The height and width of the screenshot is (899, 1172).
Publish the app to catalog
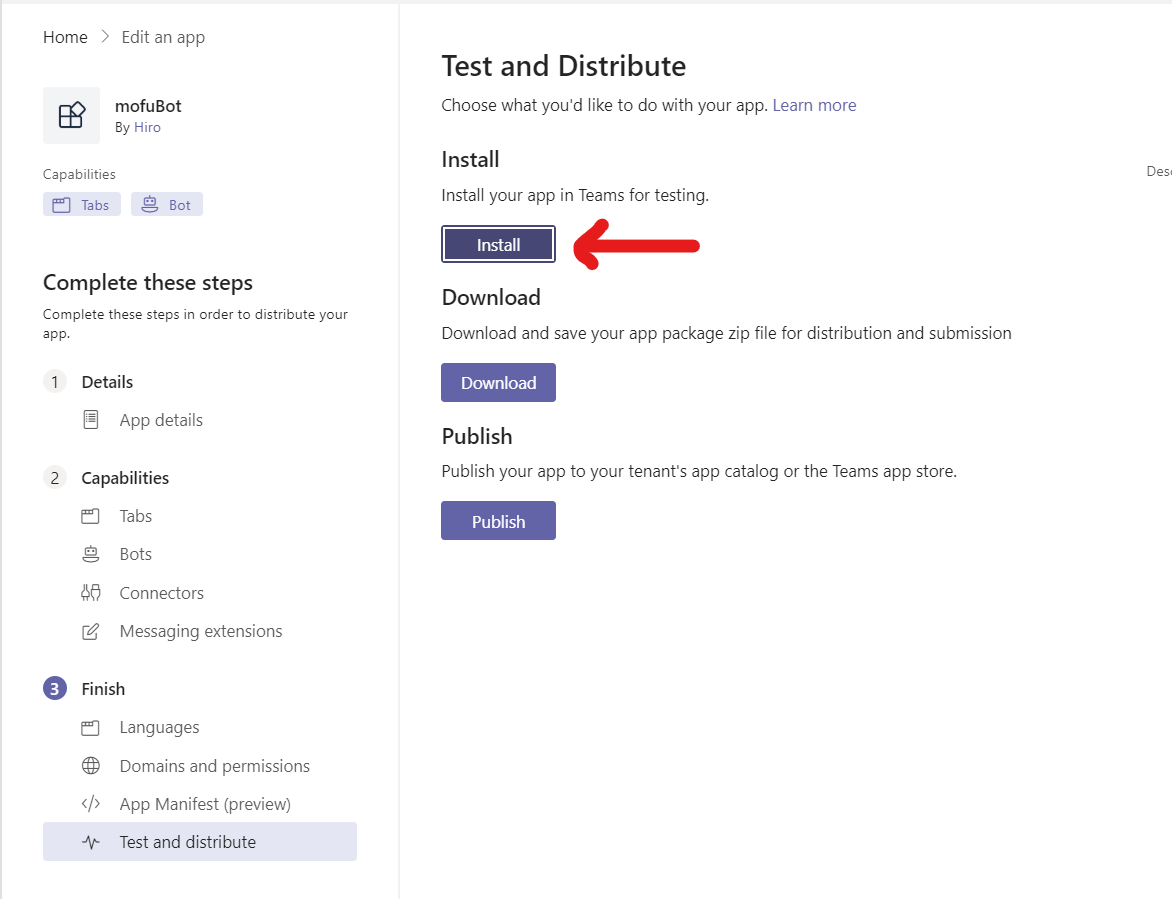click(x=499, y=521)
